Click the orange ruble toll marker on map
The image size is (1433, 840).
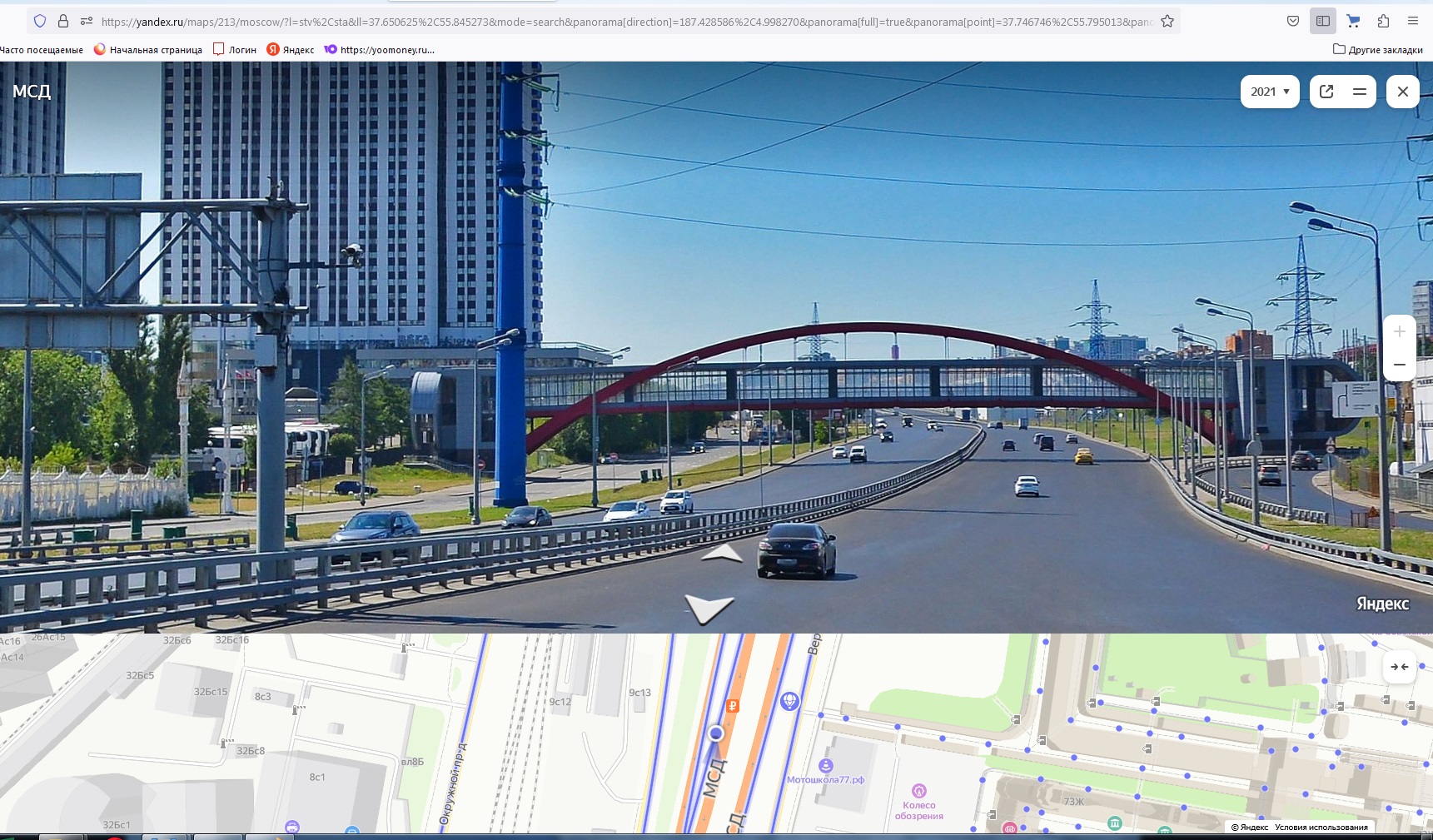pos(732,706)
